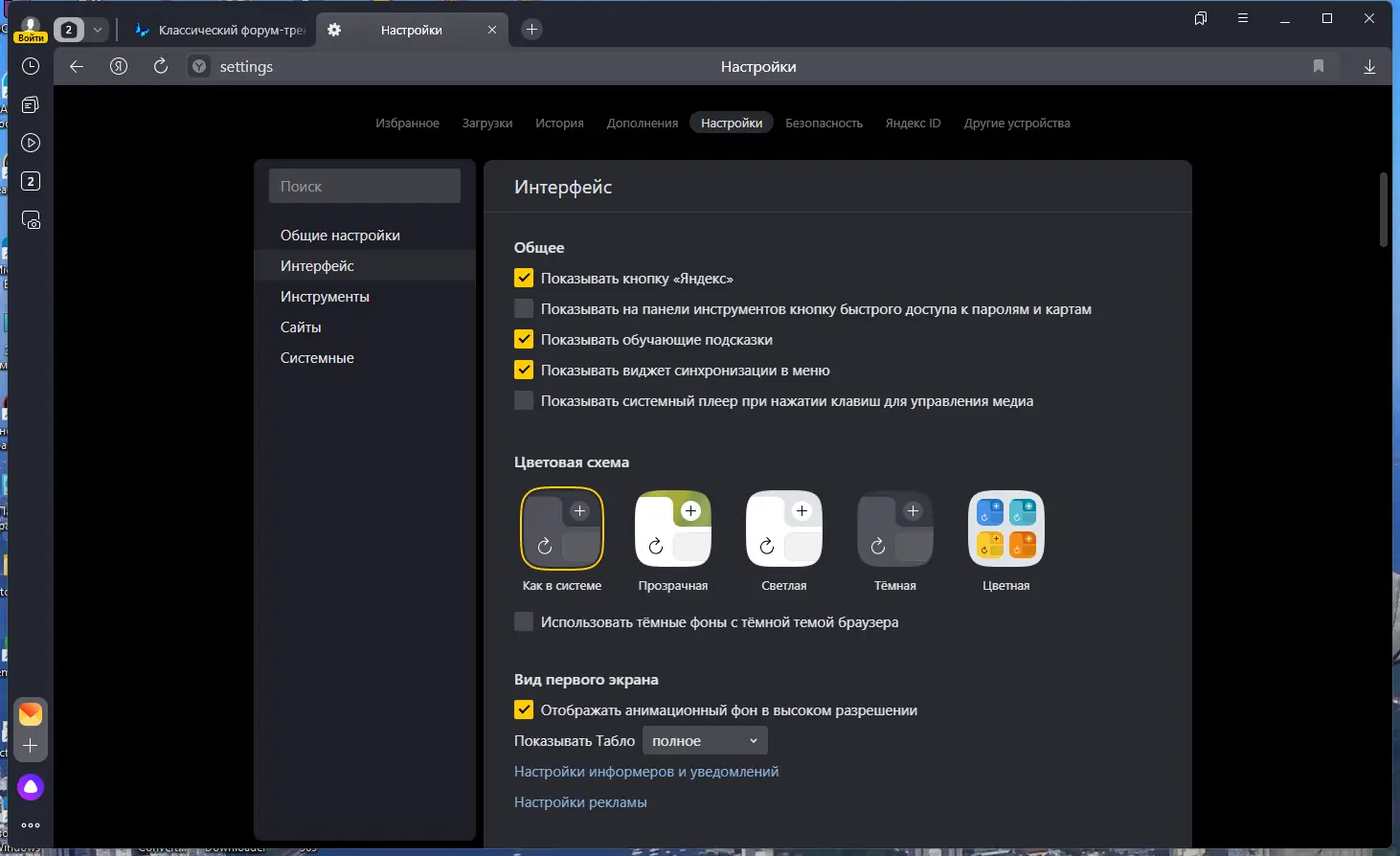This screenshot has width=1400, height=856.
Task: Uncheck high-resolution animated background
Action: tap(524, 710)
